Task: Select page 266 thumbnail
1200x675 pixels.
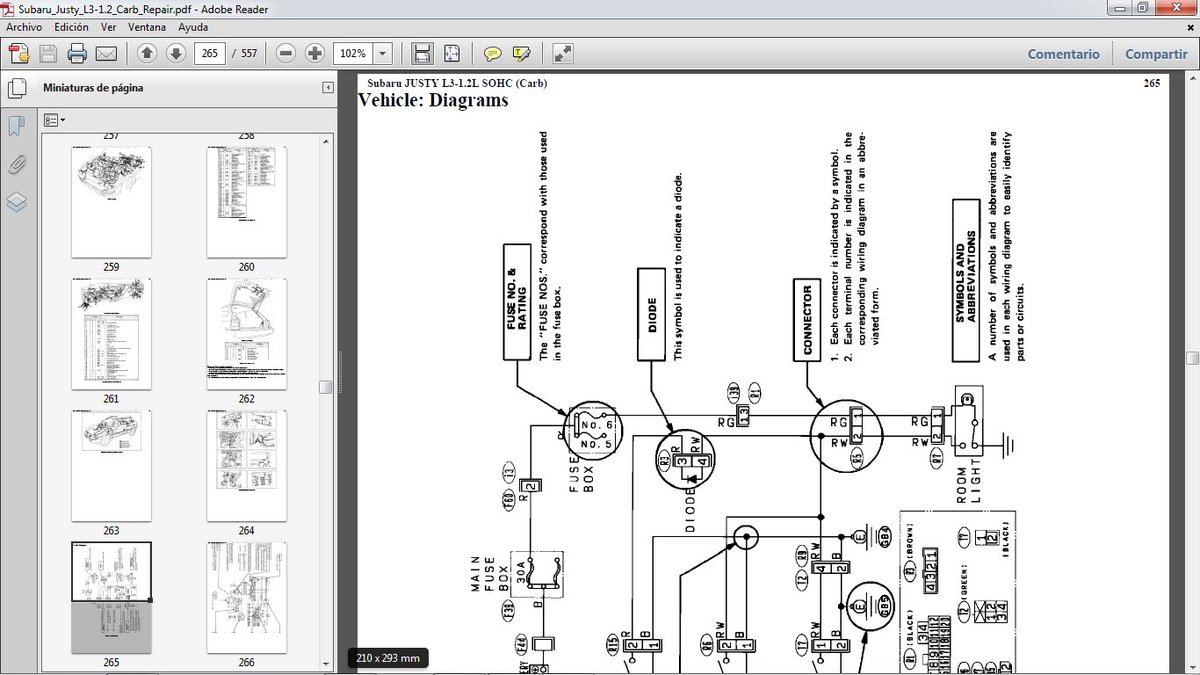Action: pyautogui.click(x=246, y=598)
